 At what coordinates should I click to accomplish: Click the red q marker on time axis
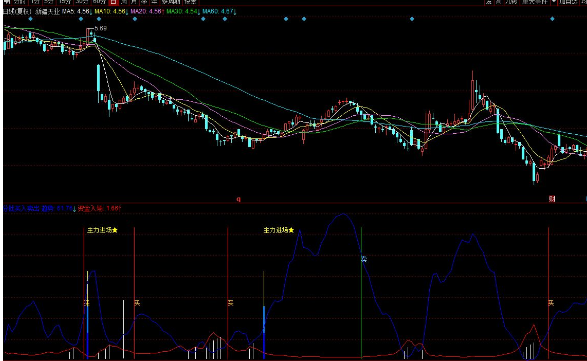point(238,200)
